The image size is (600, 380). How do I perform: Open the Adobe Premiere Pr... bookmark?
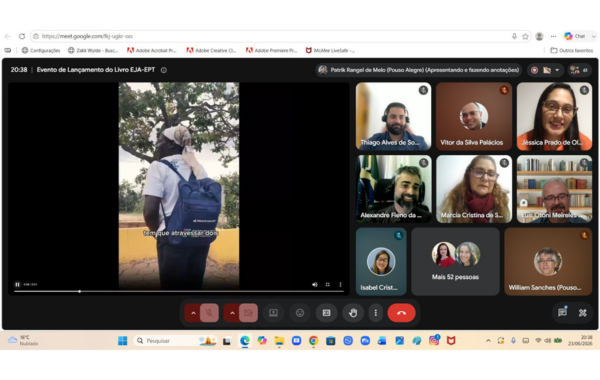pos(271,50)
